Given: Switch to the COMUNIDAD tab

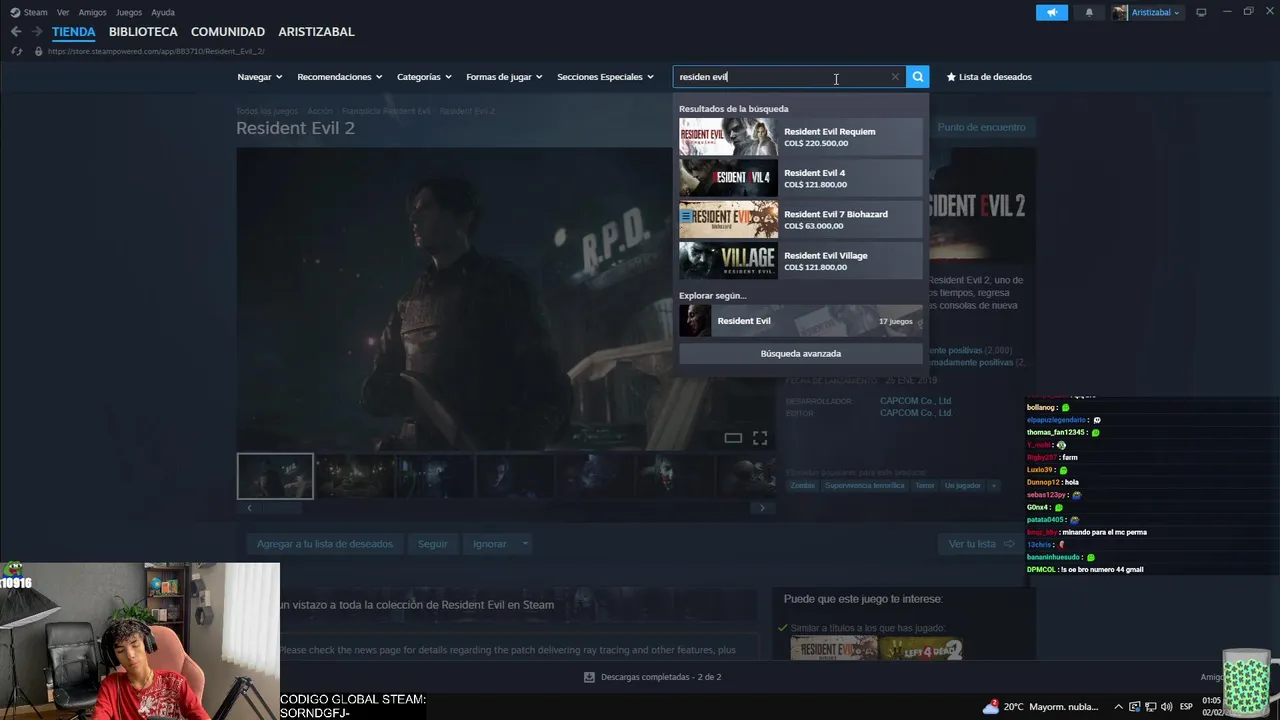Looking at the screenshot, I should (x=228, y=32).
